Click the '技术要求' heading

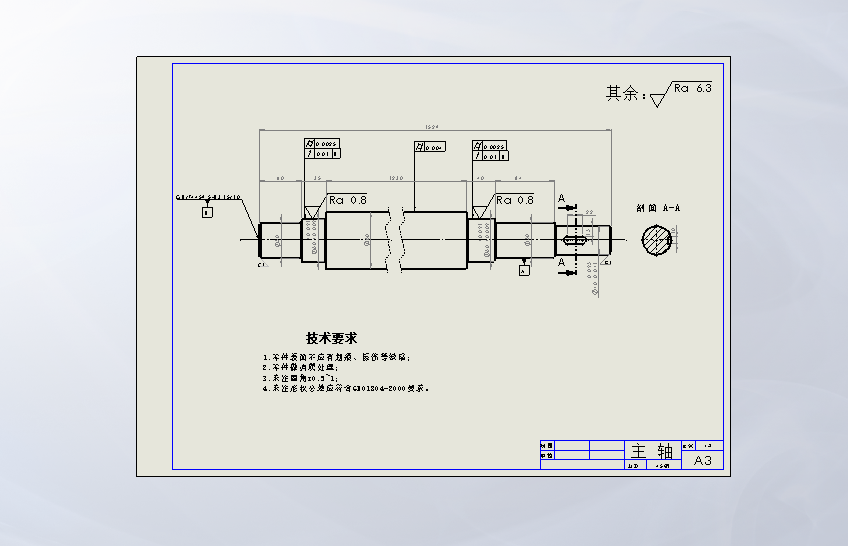coord(332,338)
